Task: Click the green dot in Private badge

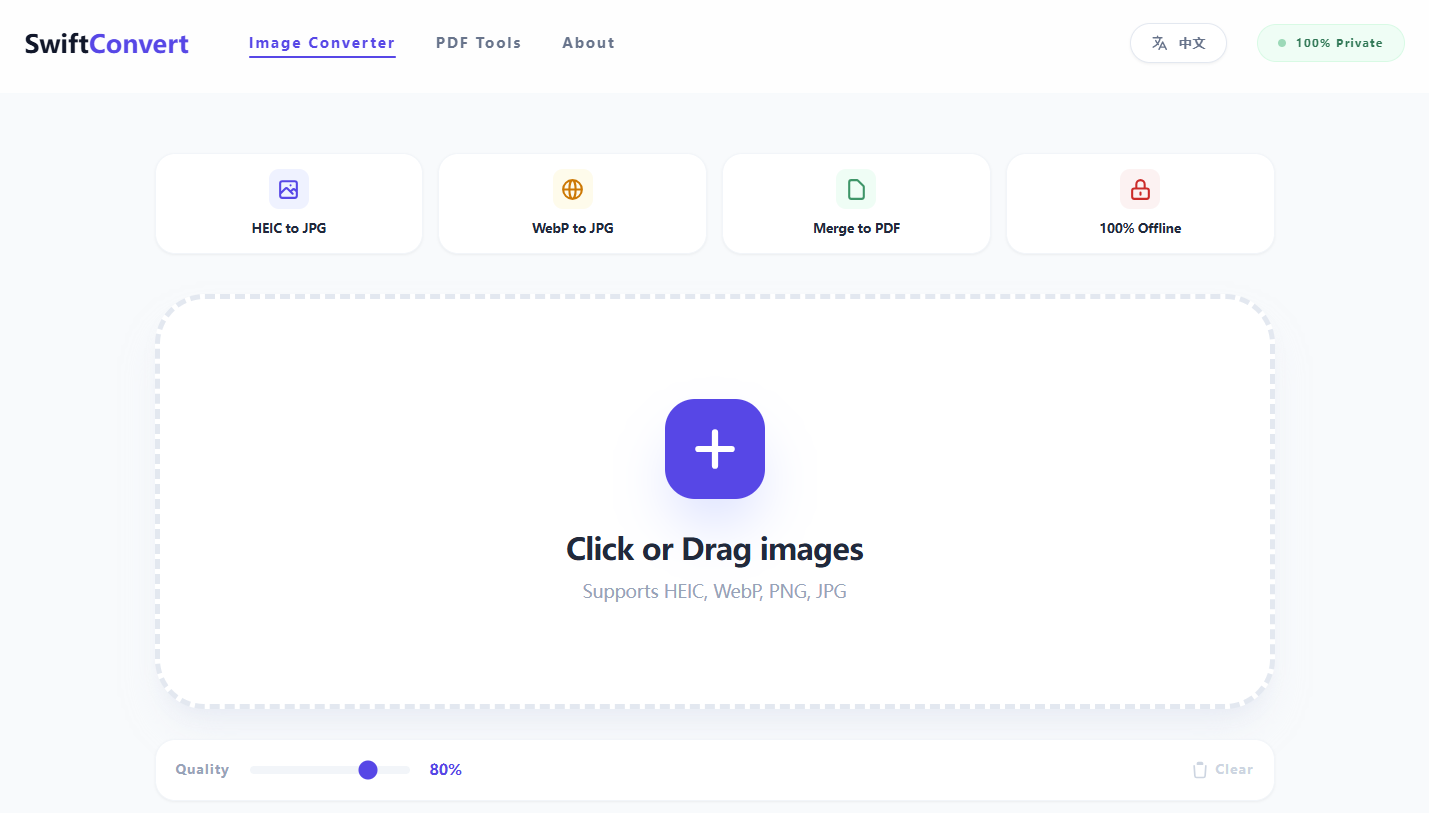Action: coord(1282,43)
